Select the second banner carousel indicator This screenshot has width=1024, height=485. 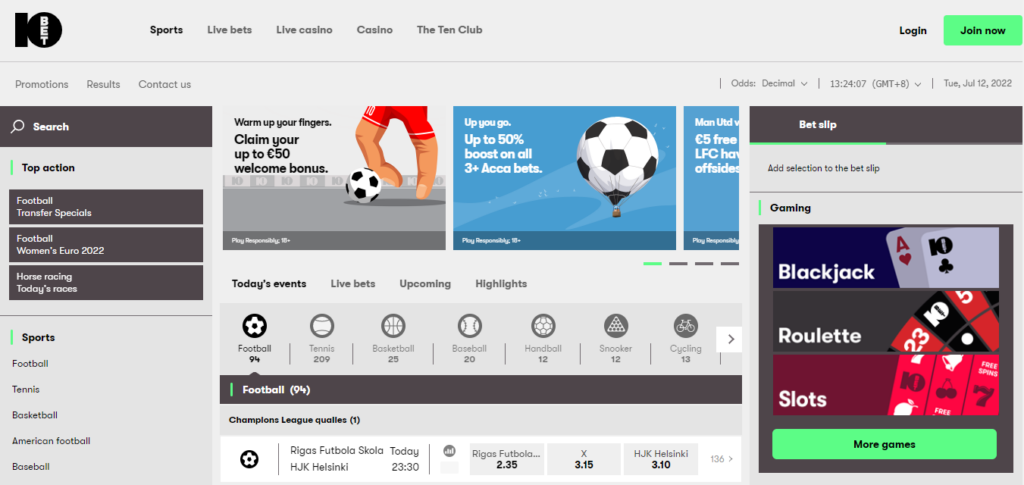coord(678,264)
